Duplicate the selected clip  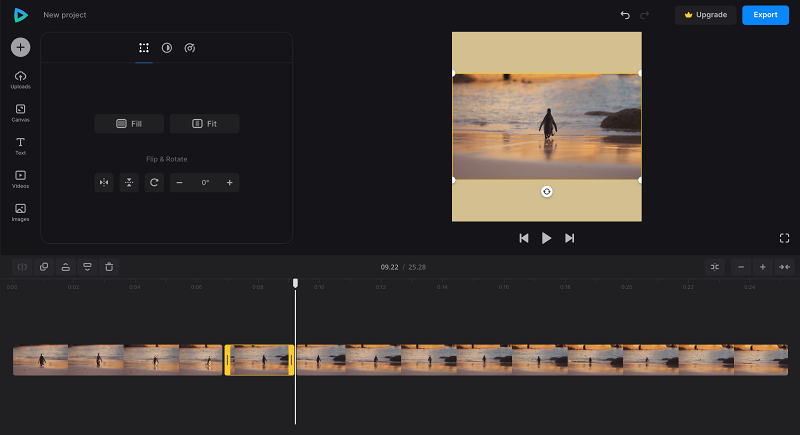point(44,267)
